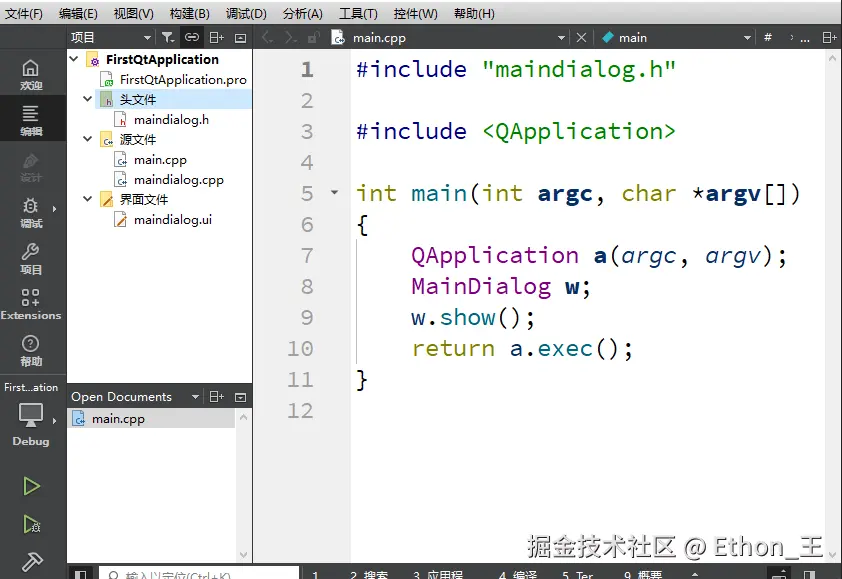Toggle the bottom output pane button
The height and width of the screenshot is (579, 842).
(779, 574)
